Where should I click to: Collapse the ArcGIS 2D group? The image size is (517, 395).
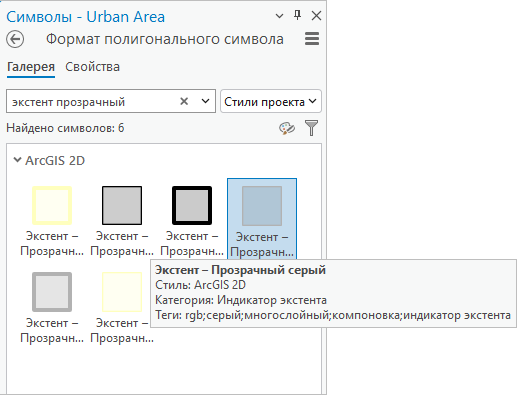pos(17,160)
